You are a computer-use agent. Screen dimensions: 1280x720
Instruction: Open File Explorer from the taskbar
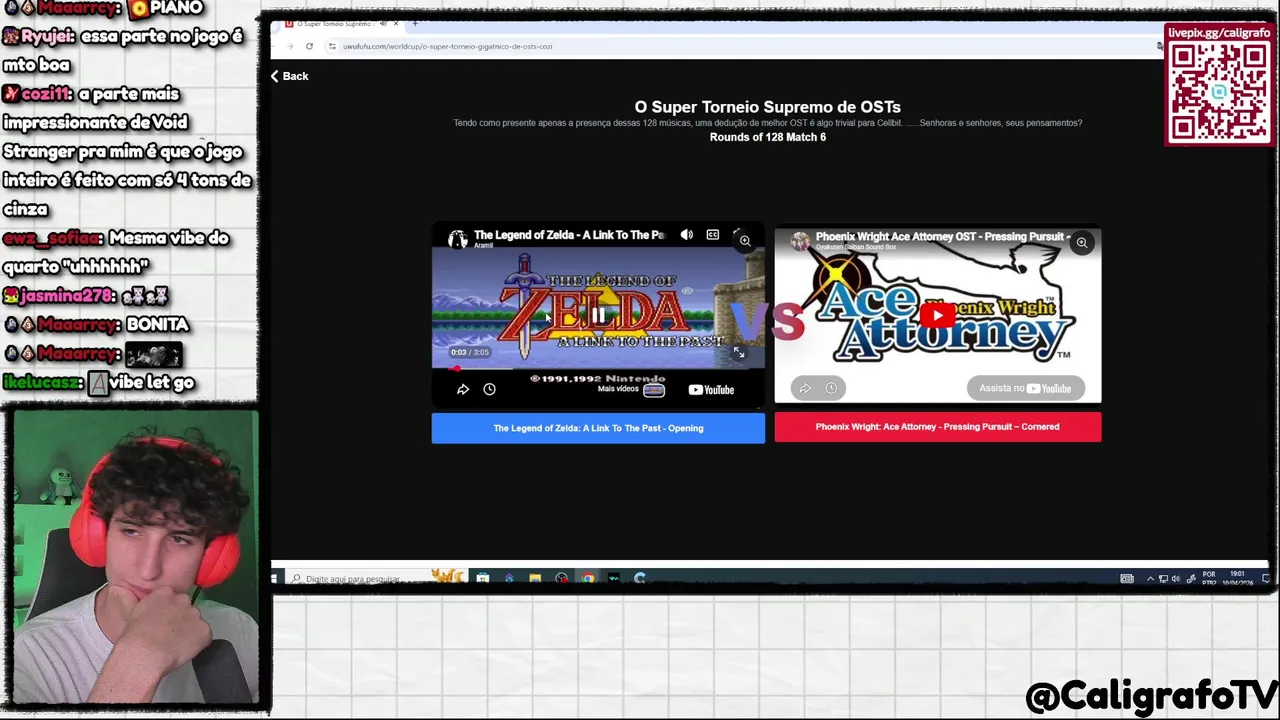click(535, 578)
